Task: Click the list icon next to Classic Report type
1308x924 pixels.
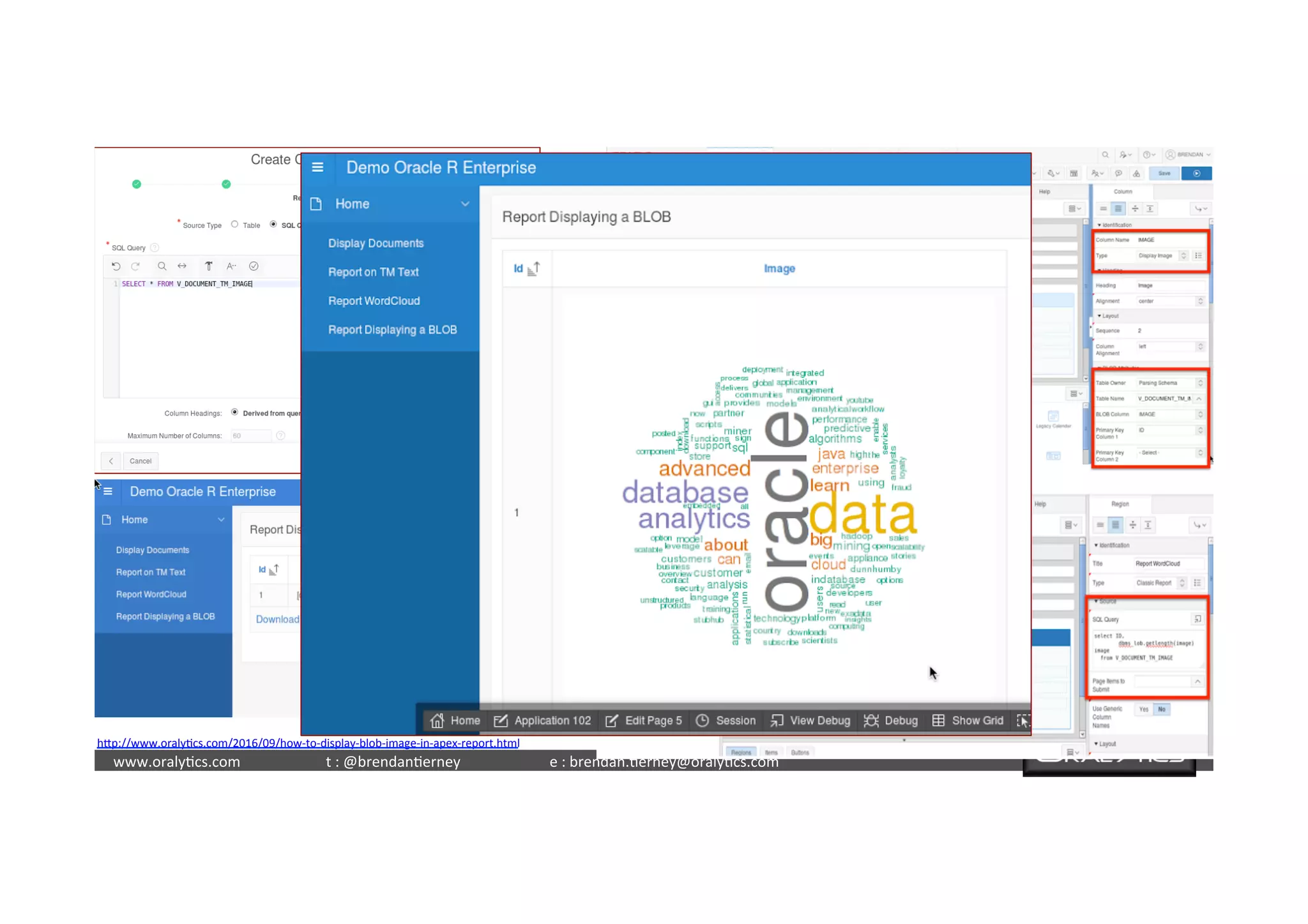Action: coord(1198,582)
